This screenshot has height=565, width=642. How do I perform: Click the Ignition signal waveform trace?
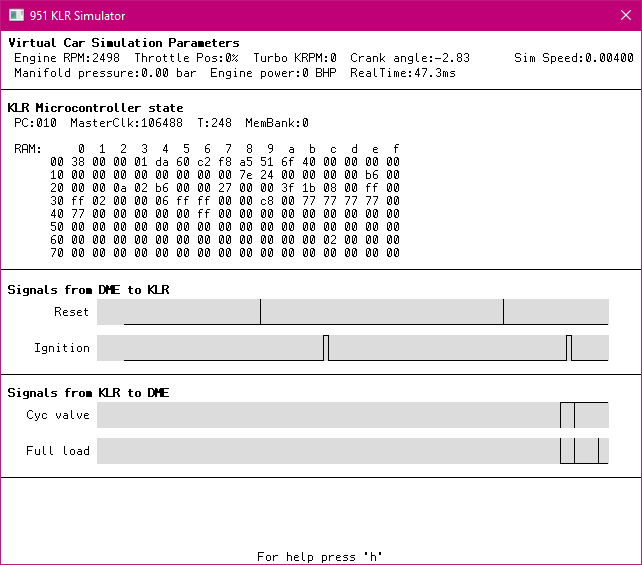coord(353,348)
